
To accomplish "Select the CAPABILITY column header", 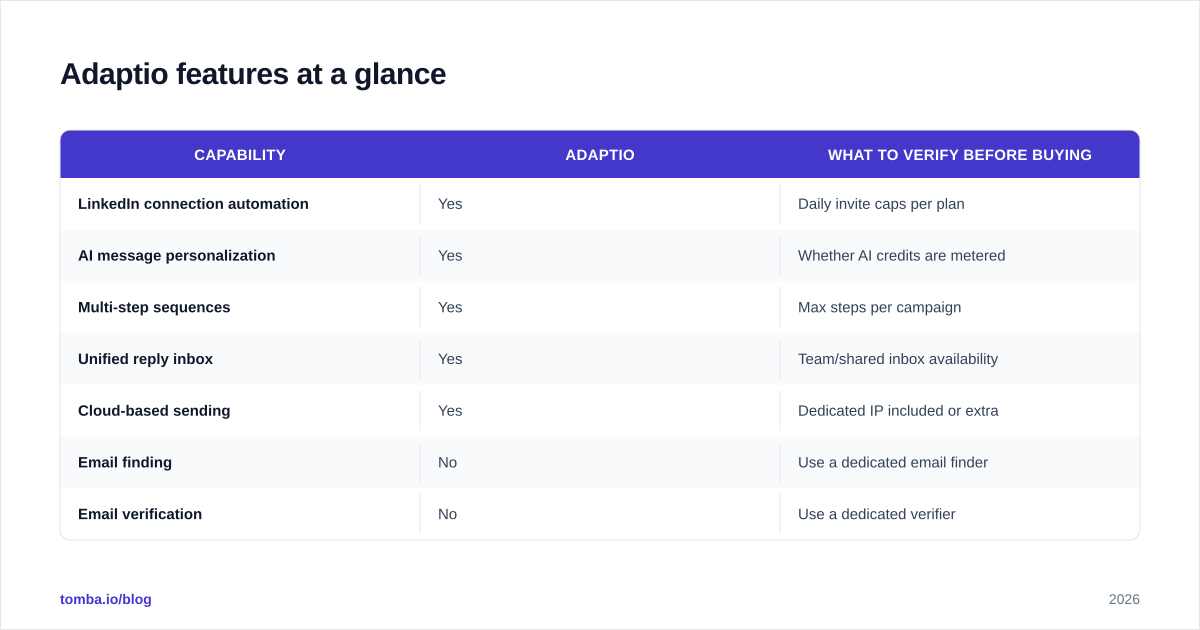I will tap(240, 155).
